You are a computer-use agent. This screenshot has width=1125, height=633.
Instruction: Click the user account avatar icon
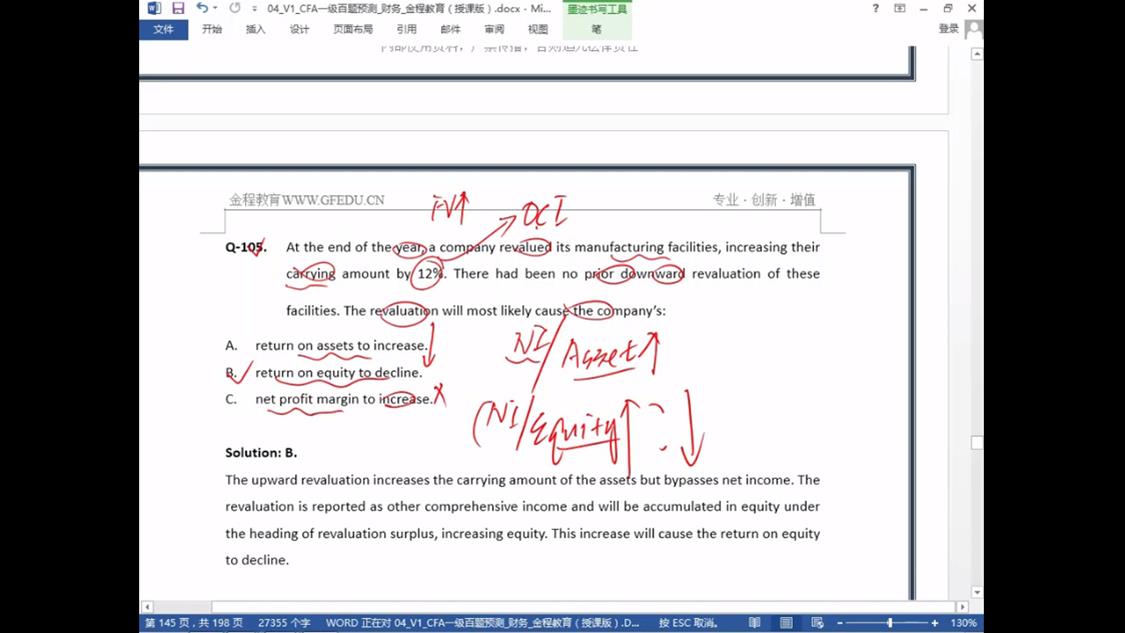click(974, 29)
